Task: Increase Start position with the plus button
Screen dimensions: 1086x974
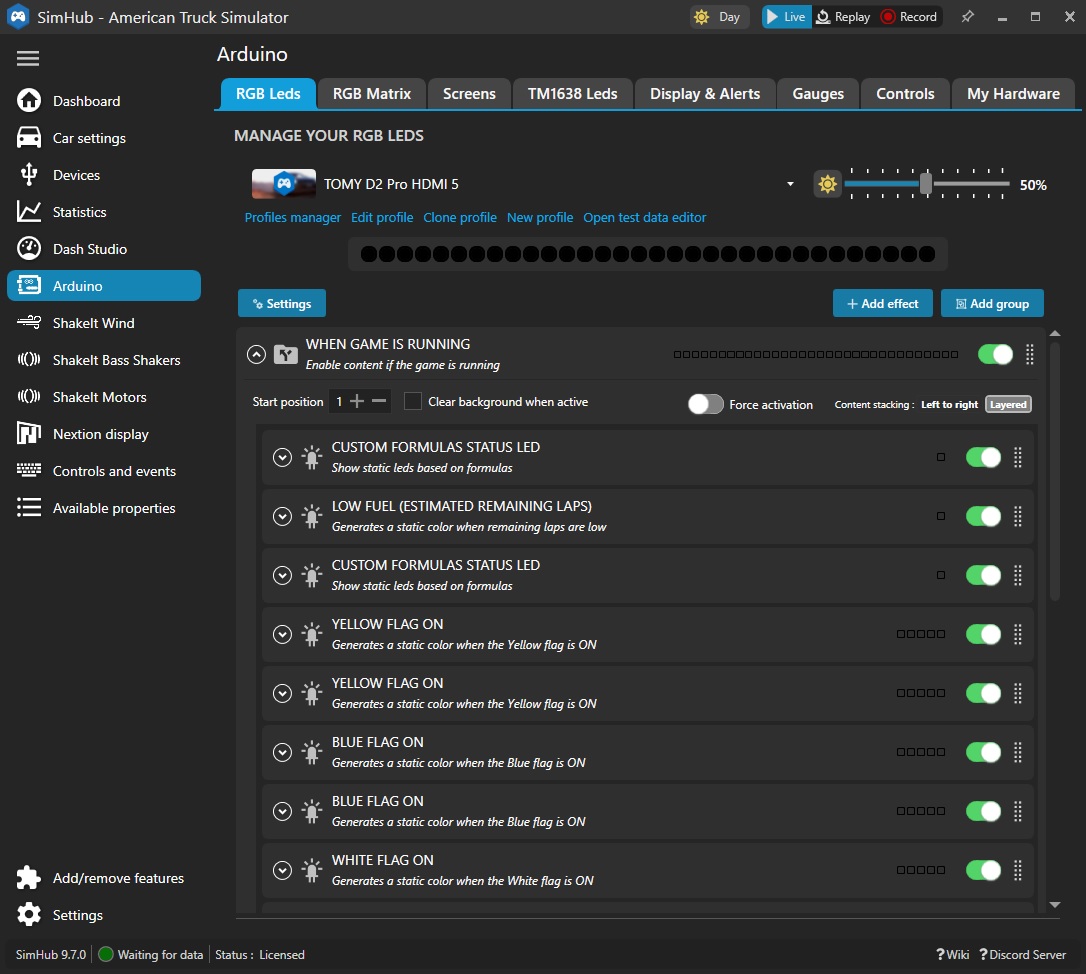Action: 357,401
